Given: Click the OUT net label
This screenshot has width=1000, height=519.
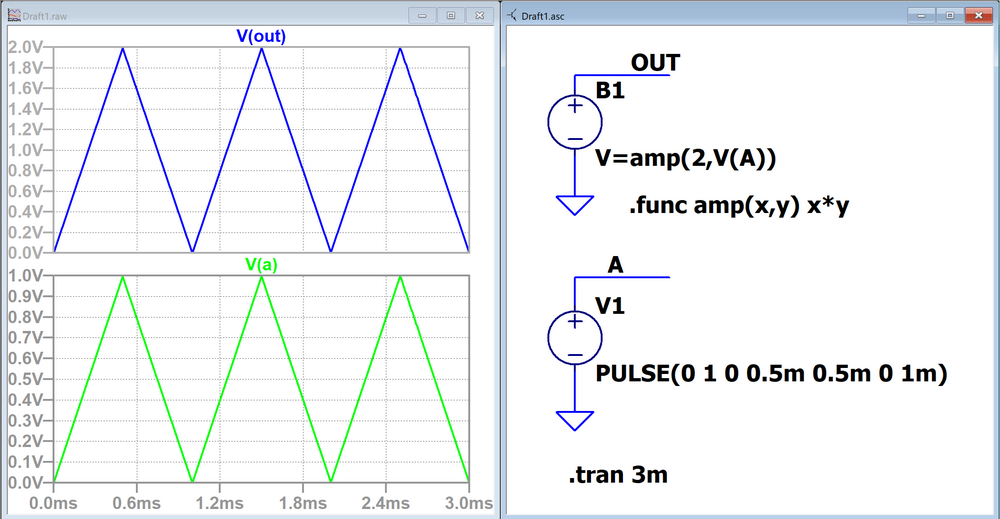Looking at the screenshot, I should coord(655,64).
